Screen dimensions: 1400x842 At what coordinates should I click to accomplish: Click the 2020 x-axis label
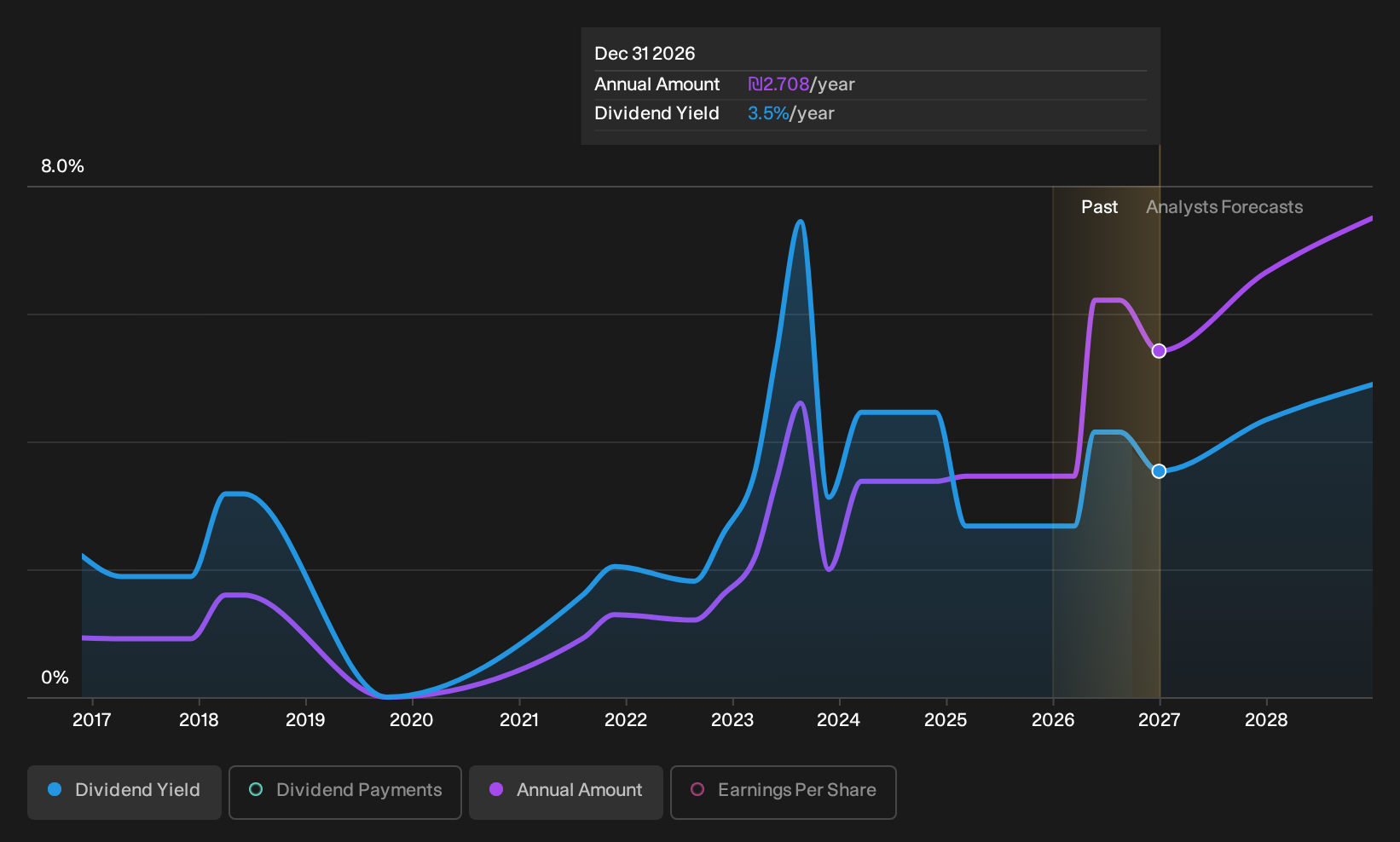click(x=412, y=720)
